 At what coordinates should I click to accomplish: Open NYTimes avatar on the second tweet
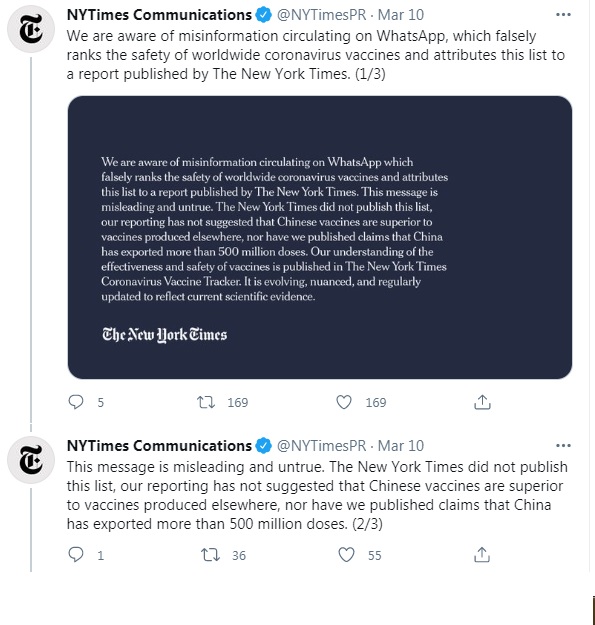[x=31, y=460]
